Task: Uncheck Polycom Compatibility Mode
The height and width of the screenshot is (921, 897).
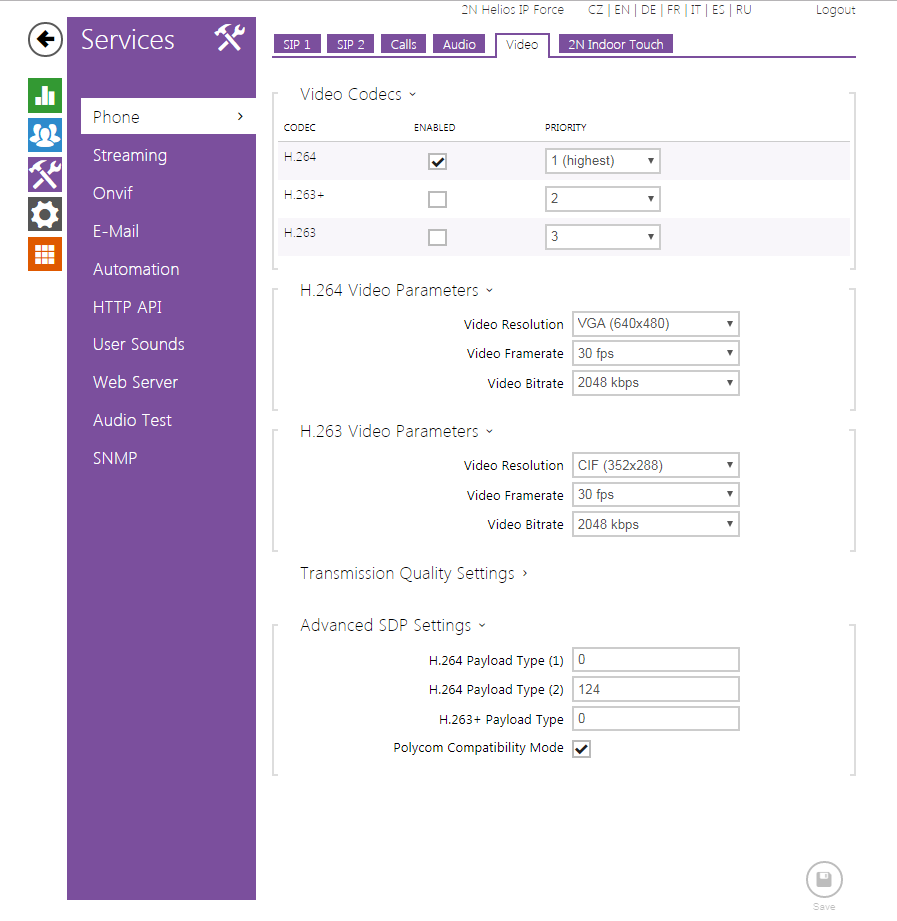Action: click(x=581, y=749)
